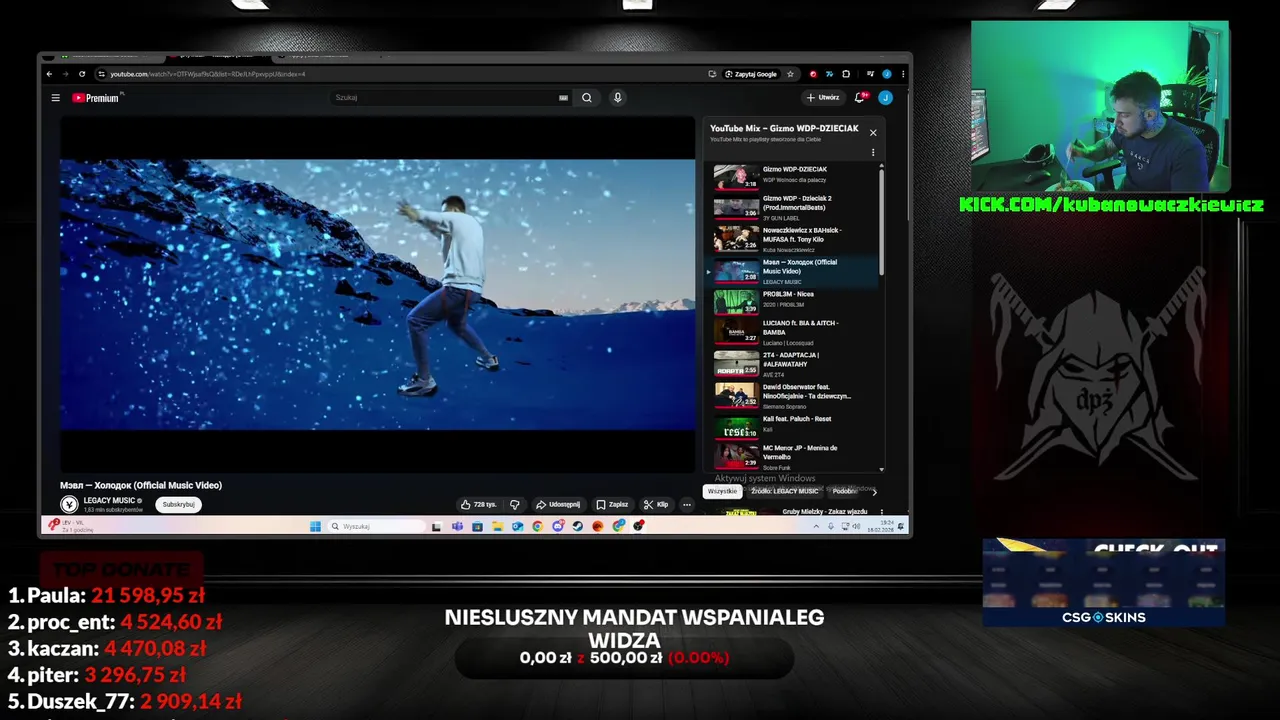Select the Podobne filter chip
1280x720 pixels.
(x=845, y=491)
